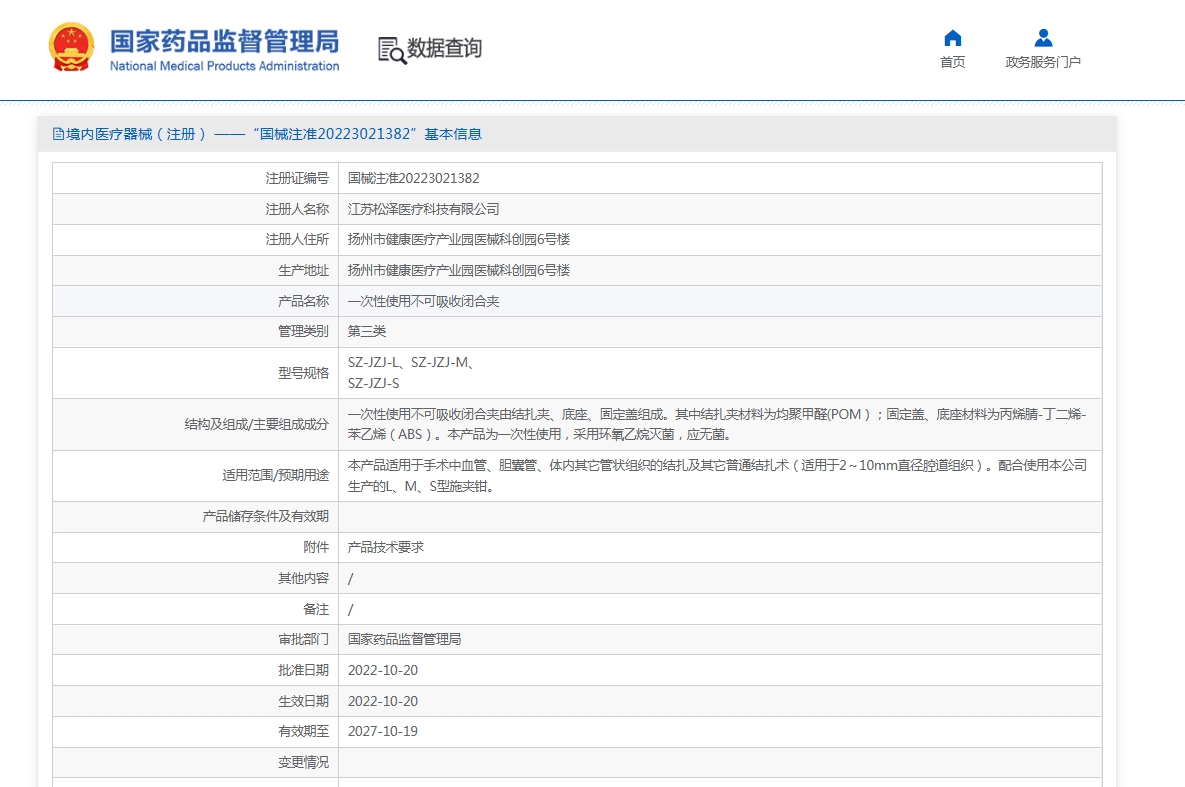Click the 管理类别 label
This screenshot has width=1185, height=787.
pyautogui.click(x=303, y=332)
